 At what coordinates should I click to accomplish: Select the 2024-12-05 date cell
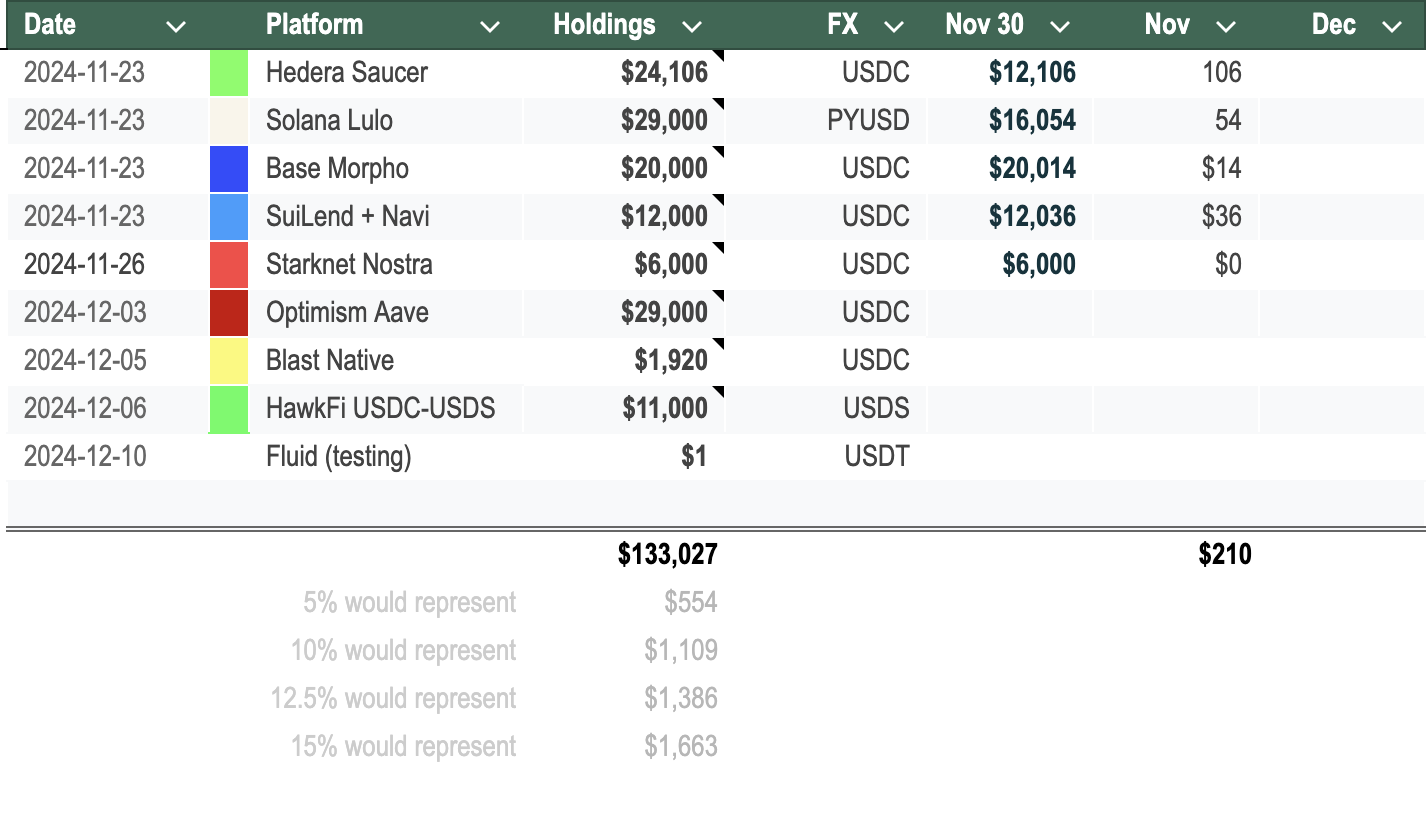pyautogui.click(x=108, y=360)
